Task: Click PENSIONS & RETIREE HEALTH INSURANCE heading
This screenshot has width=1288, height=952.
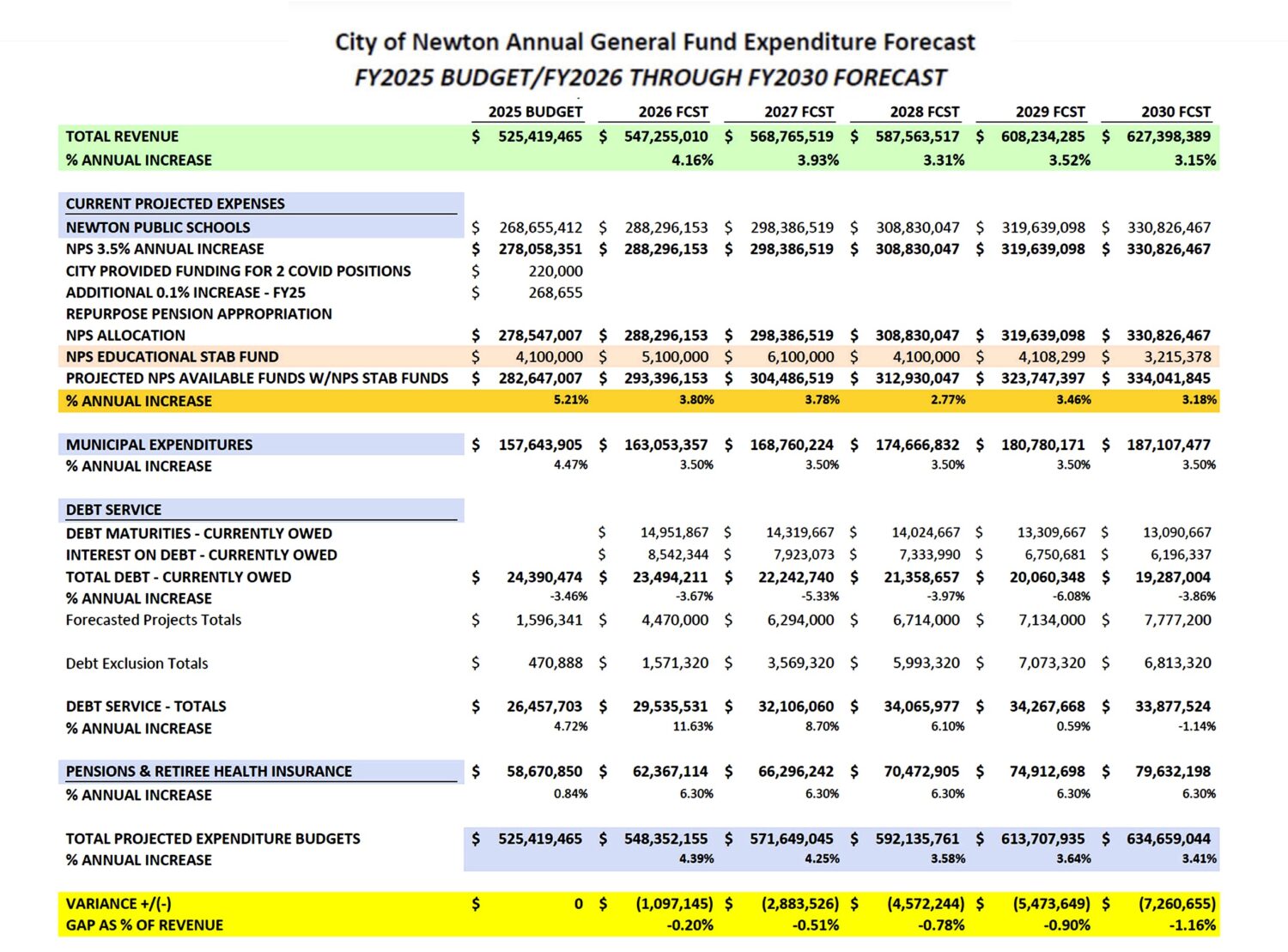Action: coord(209,772)
